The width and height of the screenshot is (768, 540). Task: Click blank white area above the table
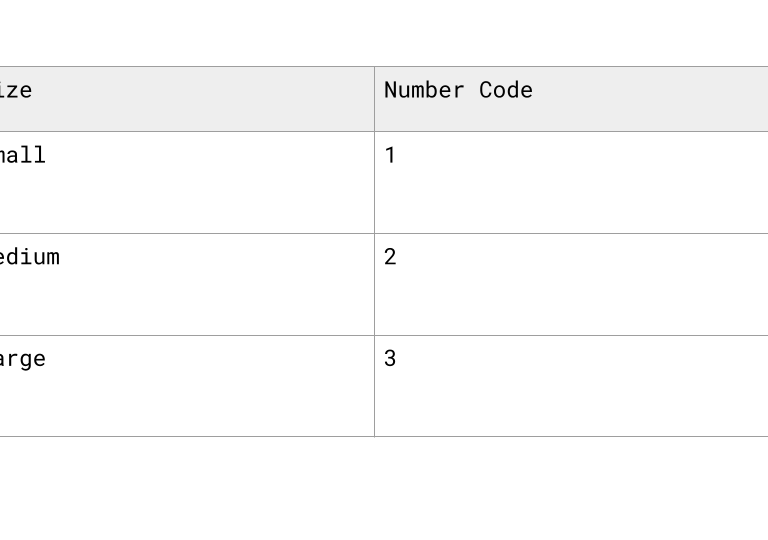[384, 30]
